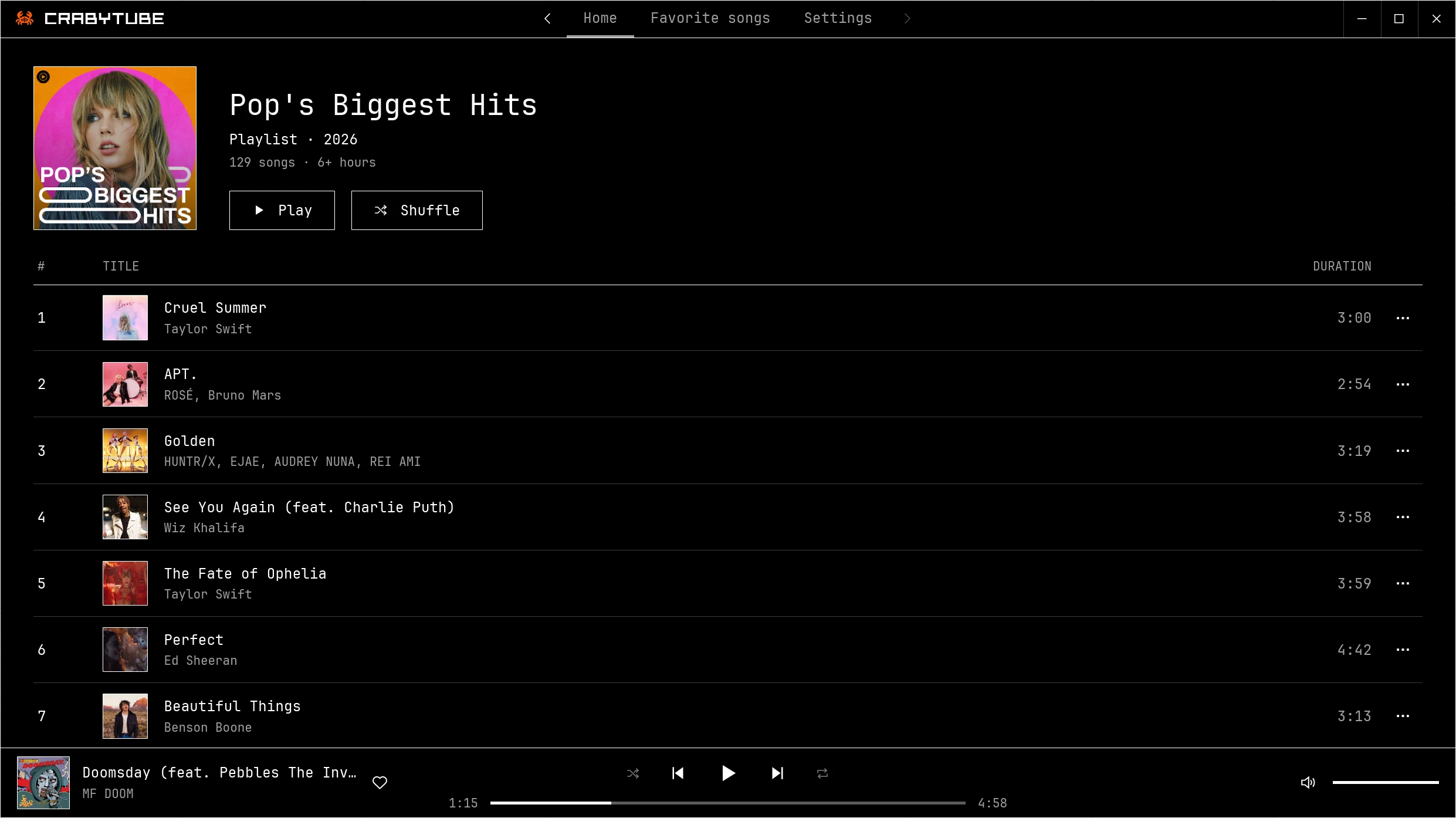Go forward with the right chevron arrow
Screen dimensions: 1456x818
point(908,19)
